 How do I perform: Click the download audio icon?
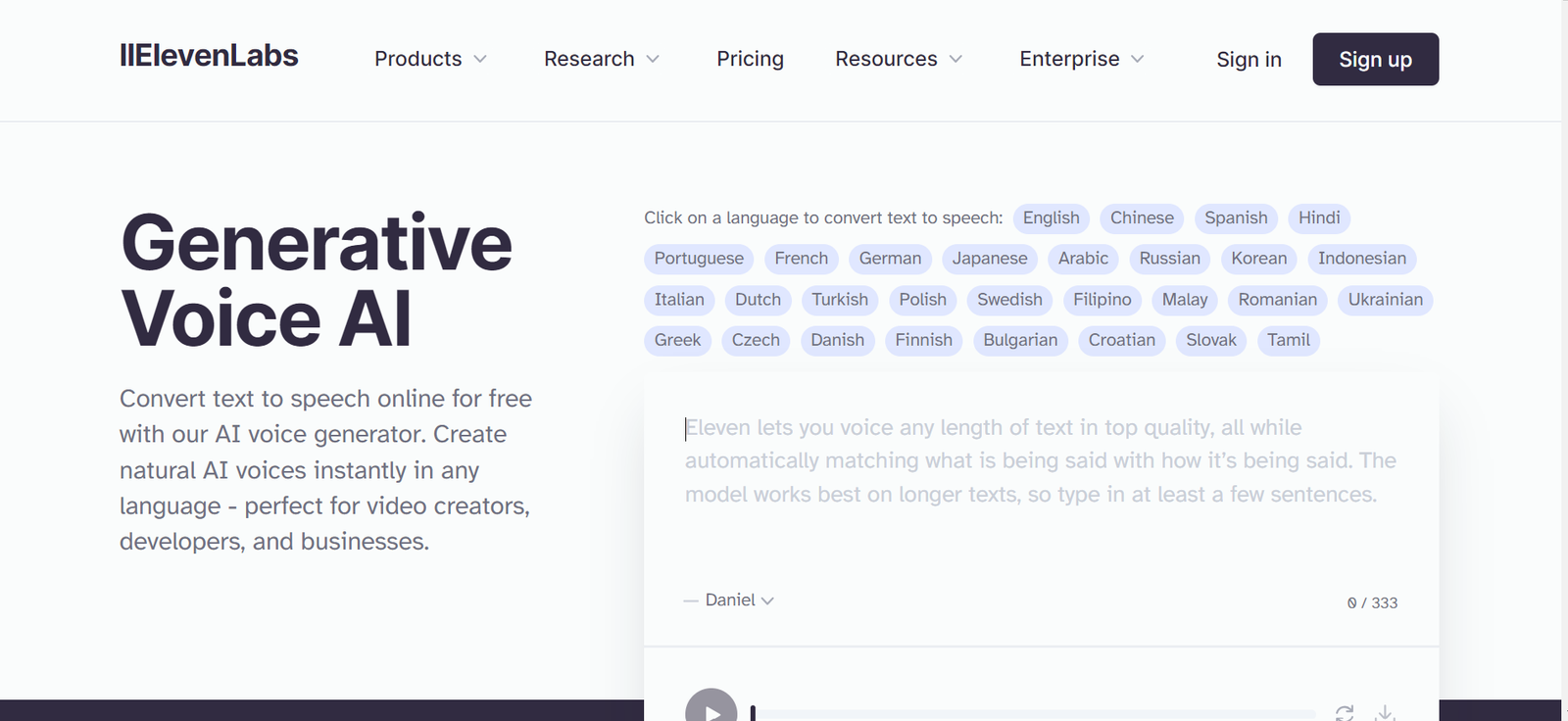[x=1385, y=713]
